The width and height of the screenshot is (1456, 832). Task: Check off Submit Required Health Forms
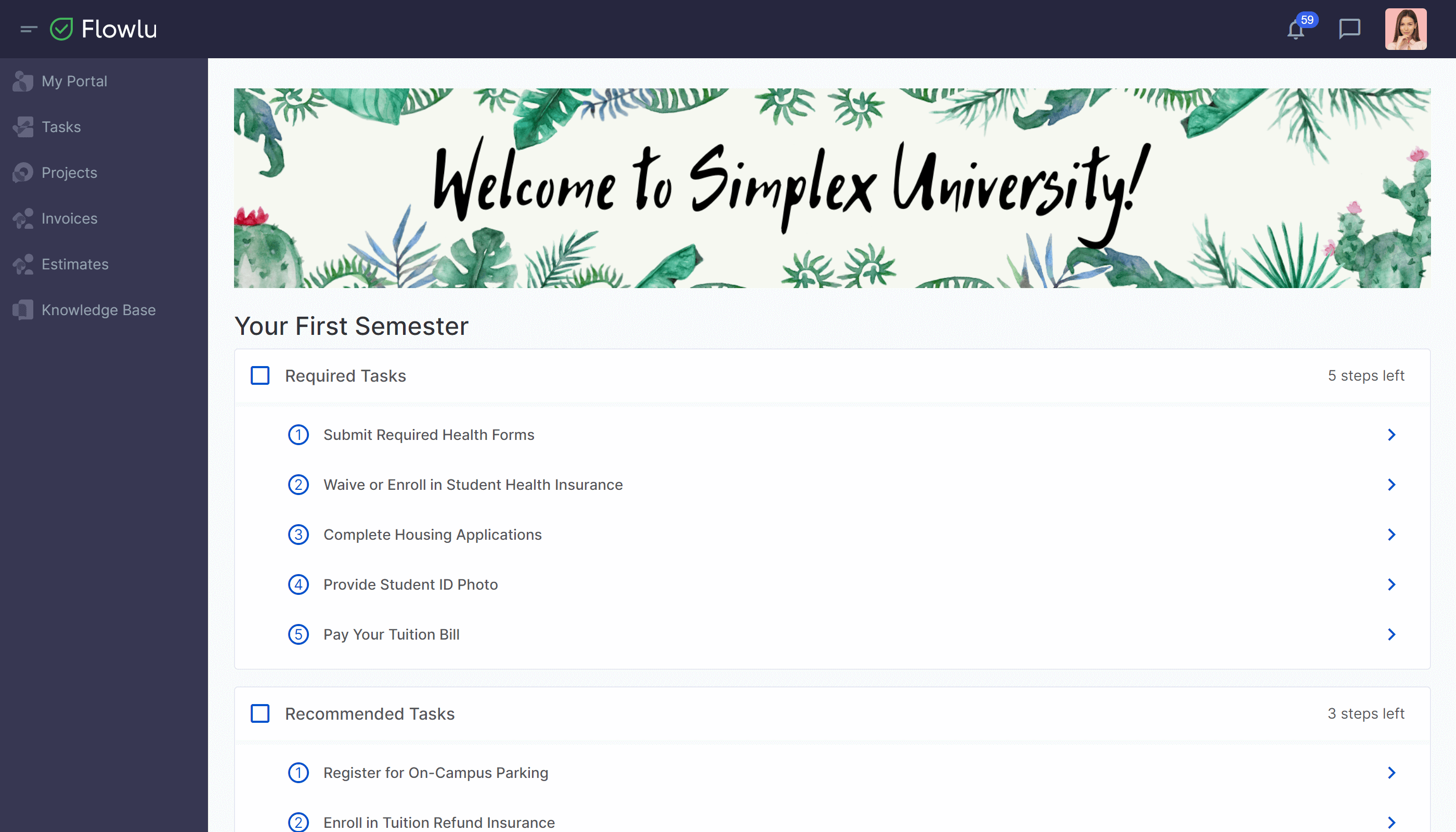pos(298,434)
